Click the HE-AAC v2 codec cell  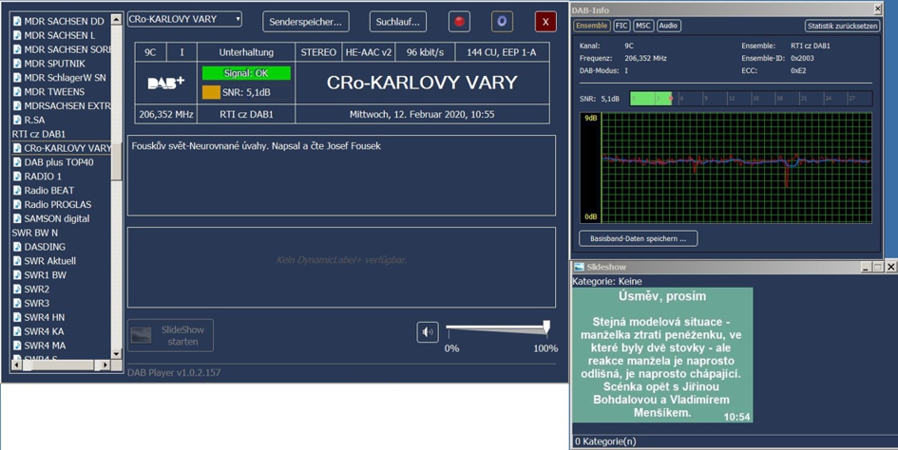(x=368, y=52)
